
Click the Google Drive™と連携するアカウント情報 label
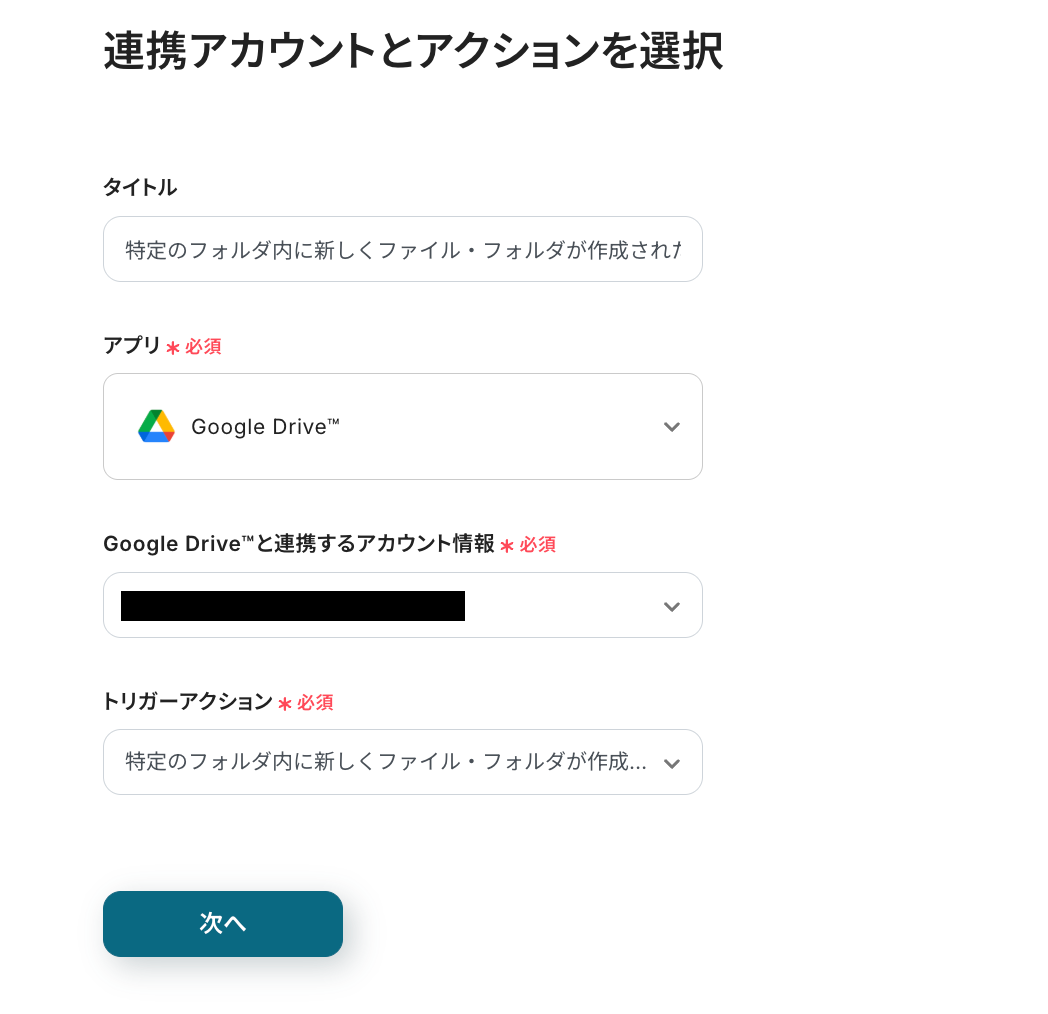click(298, 544)
